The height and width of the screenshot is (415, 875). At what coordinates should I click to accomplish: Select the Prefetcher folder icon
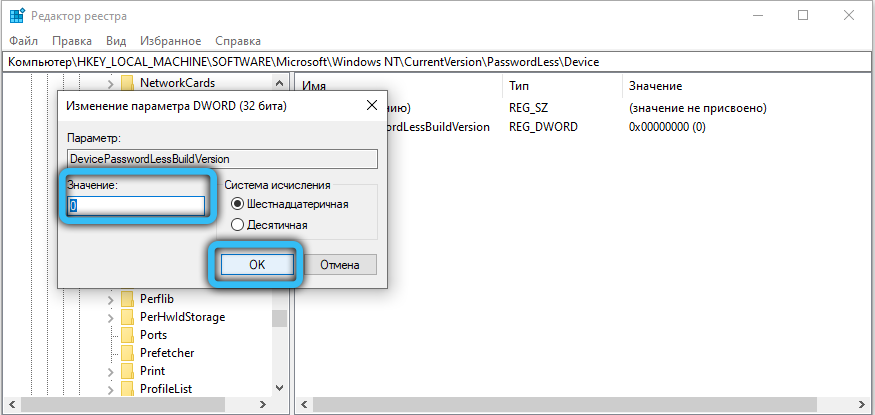click(x=127, y=353)
